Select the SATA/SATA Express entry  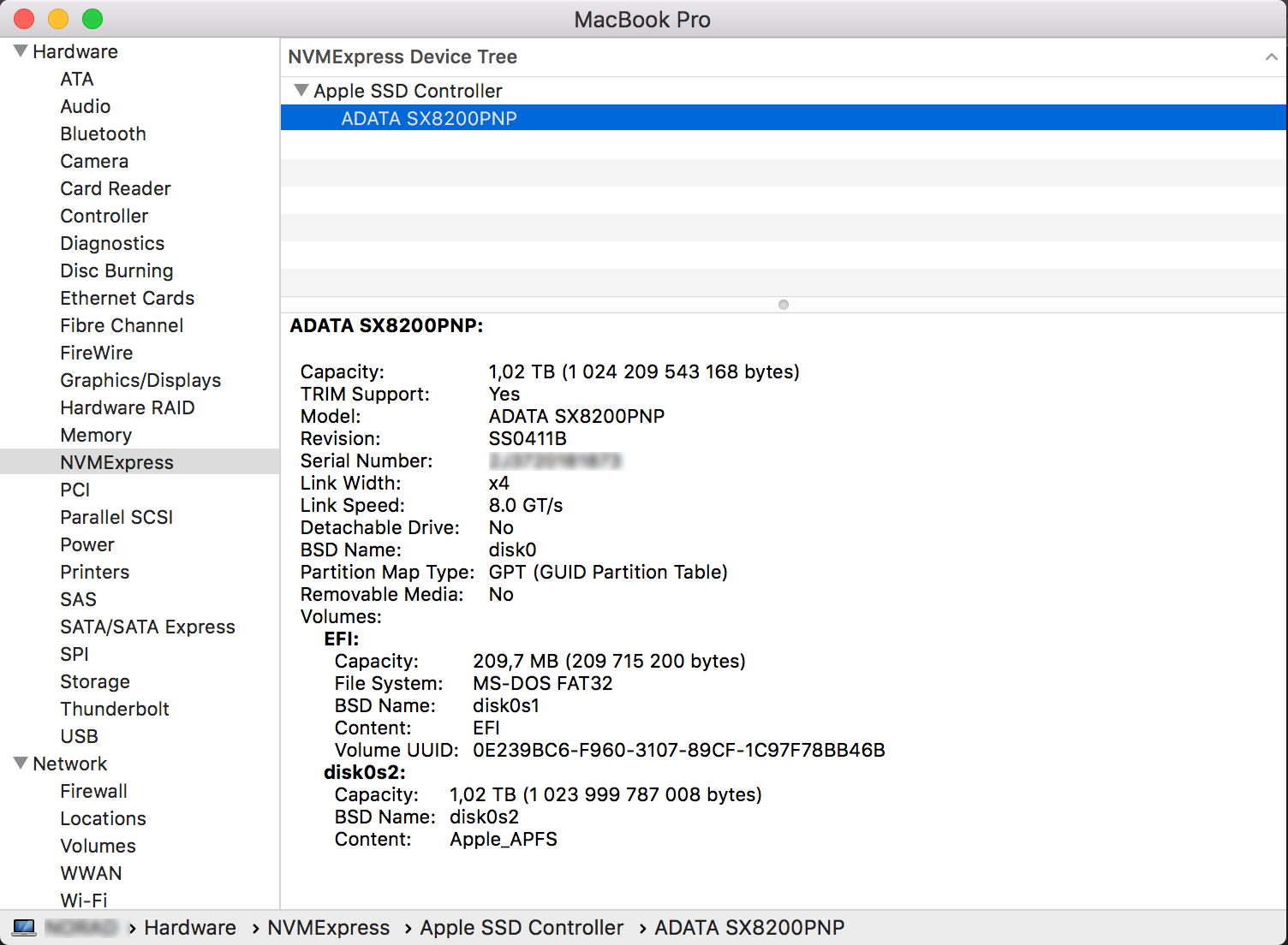pos(147,627)
